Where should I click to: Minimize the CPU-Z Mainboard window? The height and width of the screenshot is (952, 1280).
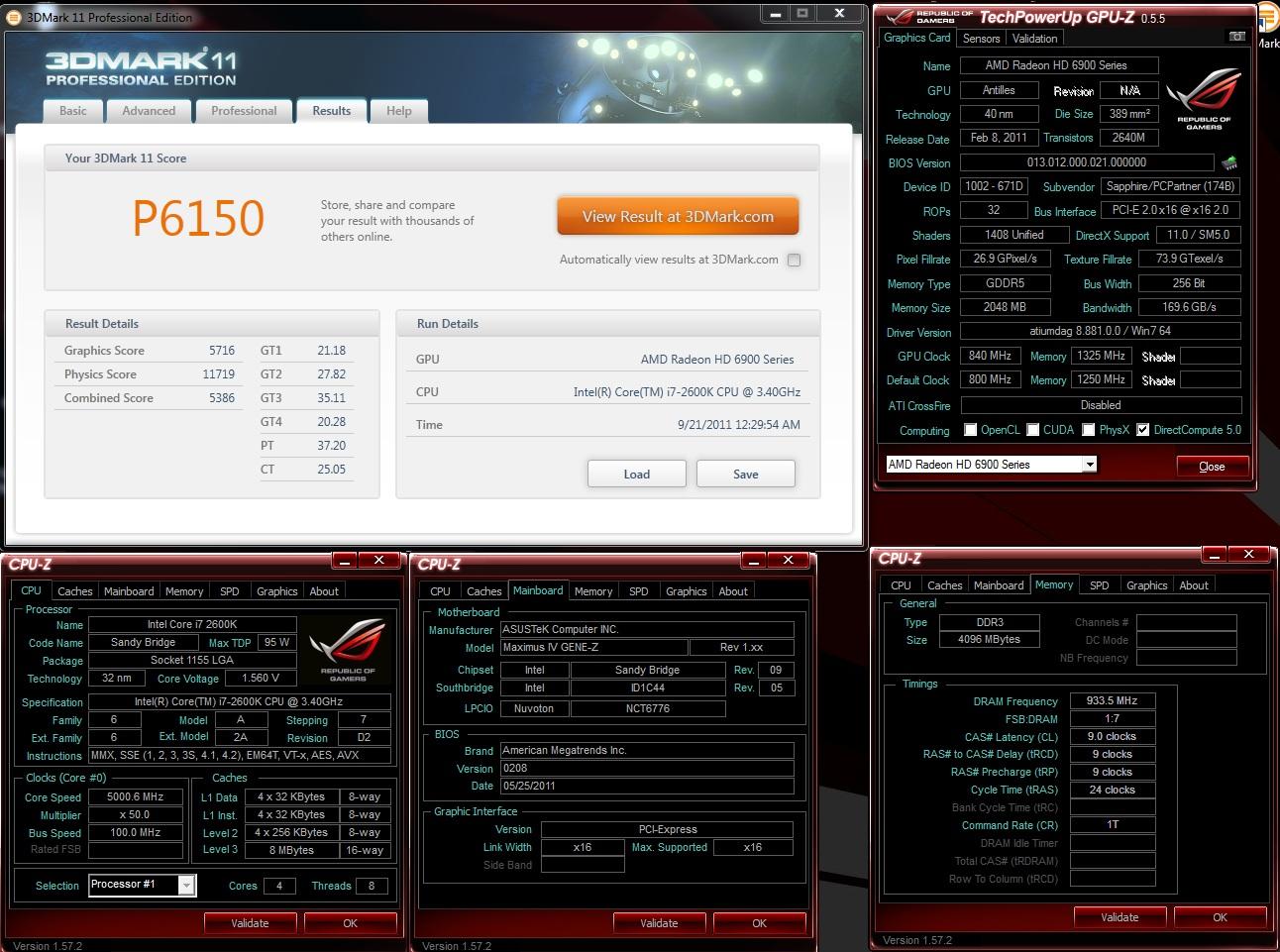753,561
